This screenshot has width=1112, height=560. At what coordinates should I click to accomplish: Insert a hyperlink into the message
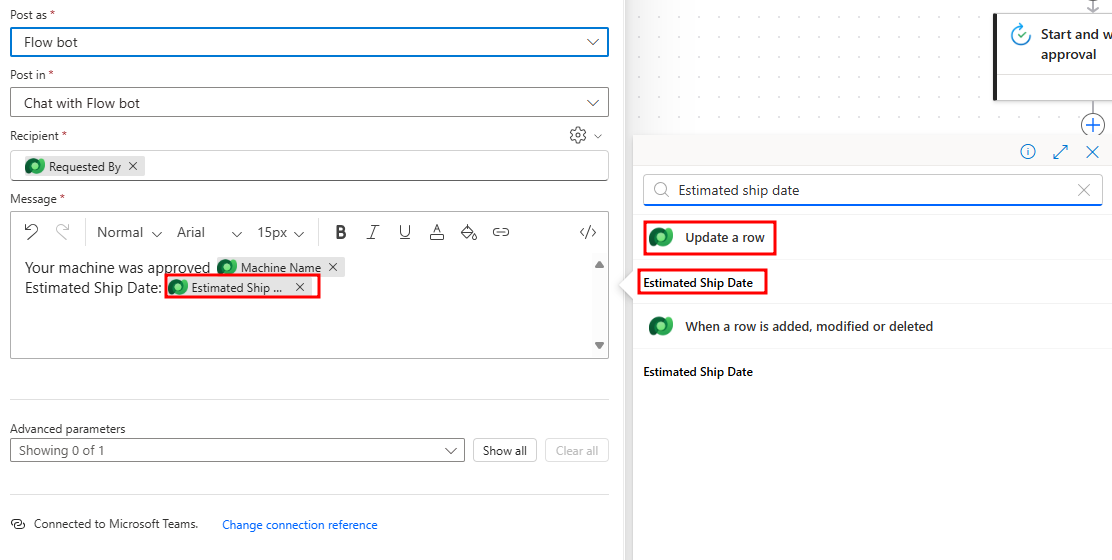pyautogui.click(x=501, y=232)
